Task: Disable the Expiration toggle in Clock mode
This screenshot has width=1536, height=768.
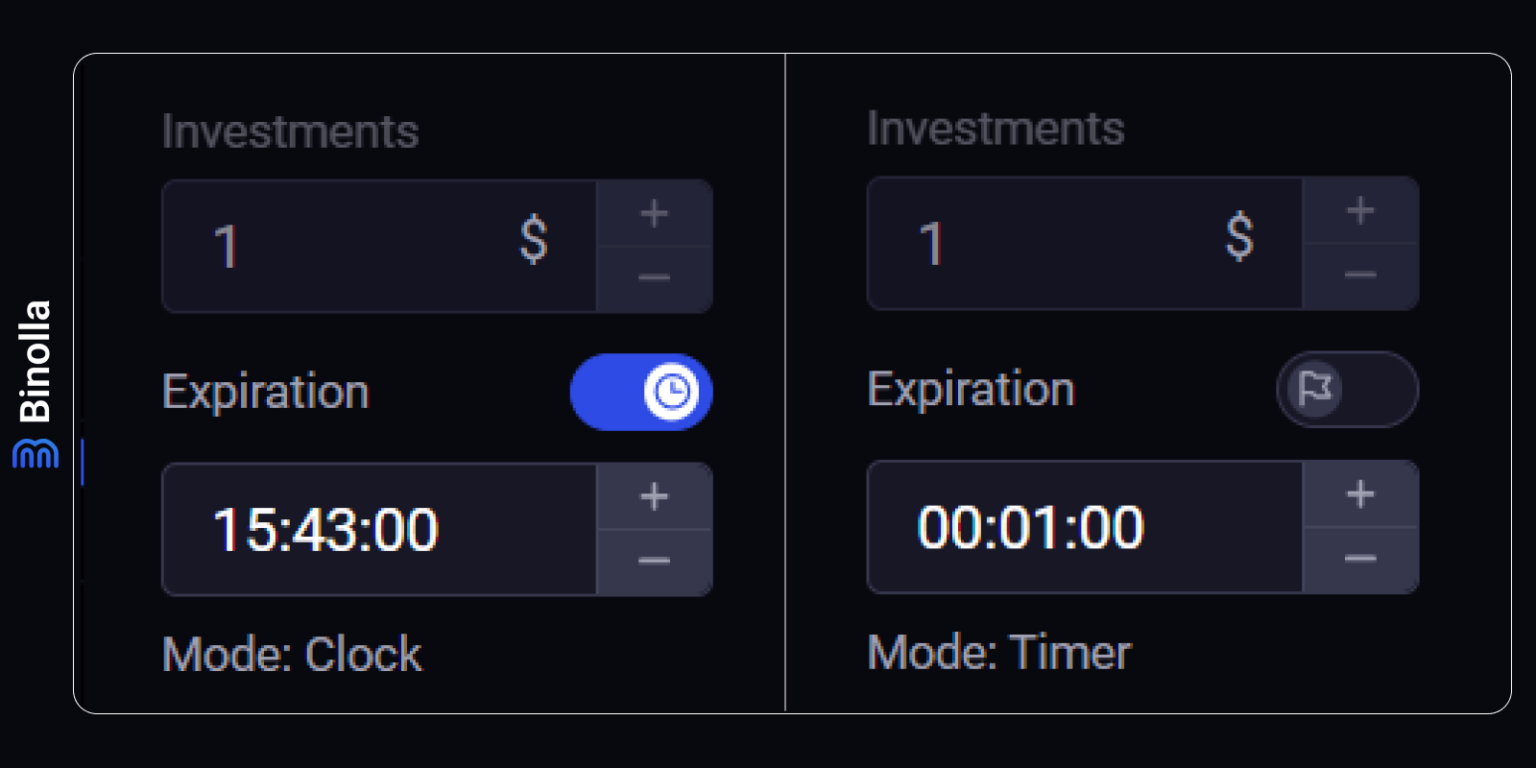Action: pos(641,393)
